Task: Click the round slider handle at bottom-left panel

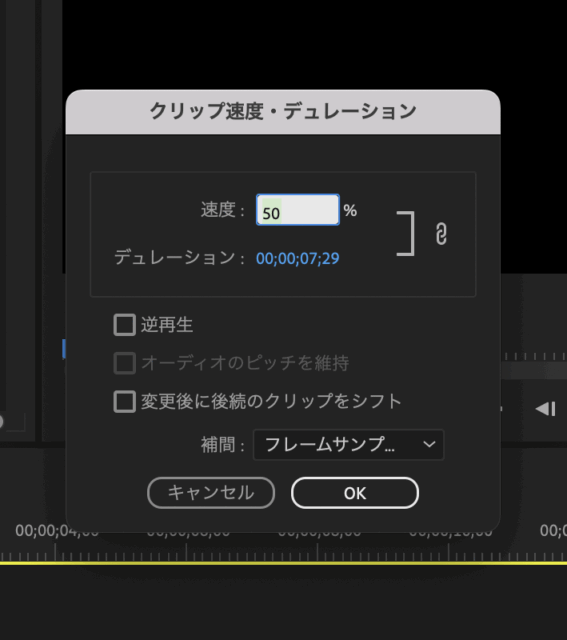Action: click(1, 421)
